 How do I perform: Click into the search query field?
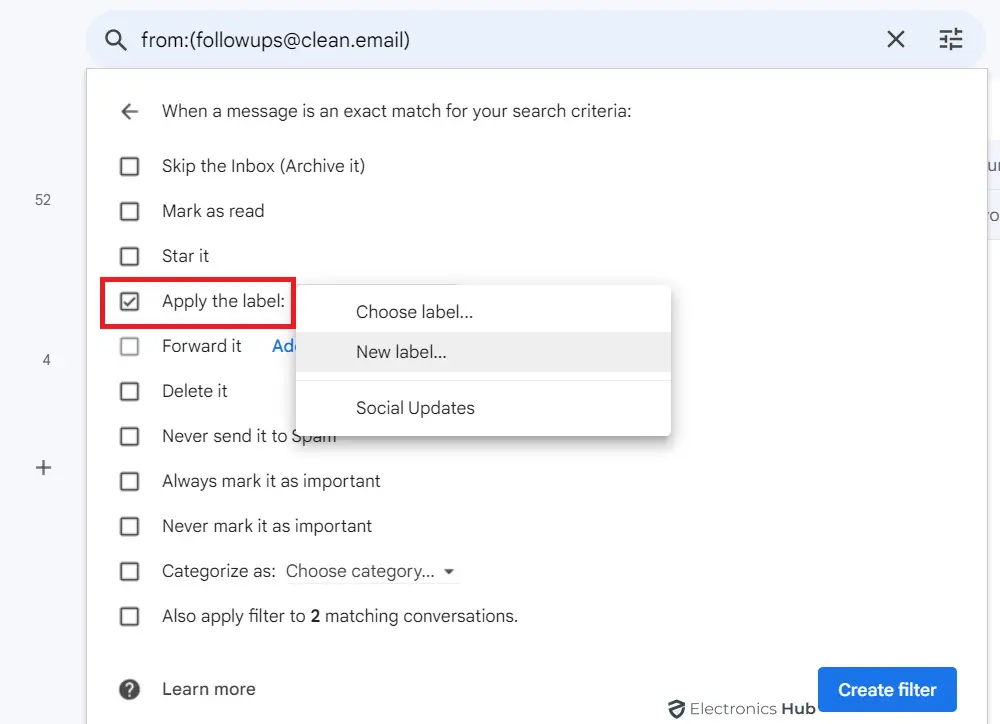click(x=500, y=40)
